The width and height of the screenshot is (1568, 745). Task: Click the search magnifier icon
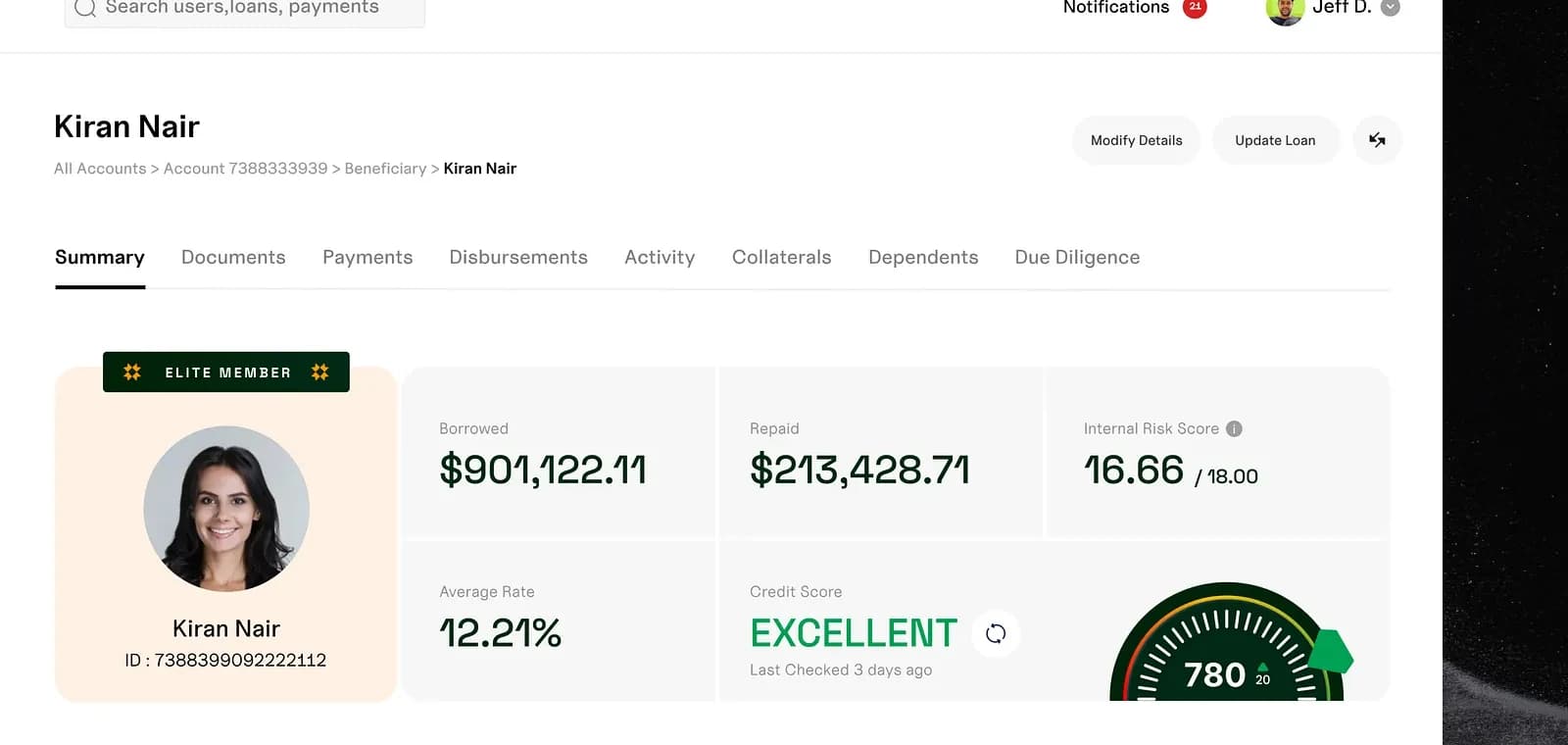click(x=85, y=8)
